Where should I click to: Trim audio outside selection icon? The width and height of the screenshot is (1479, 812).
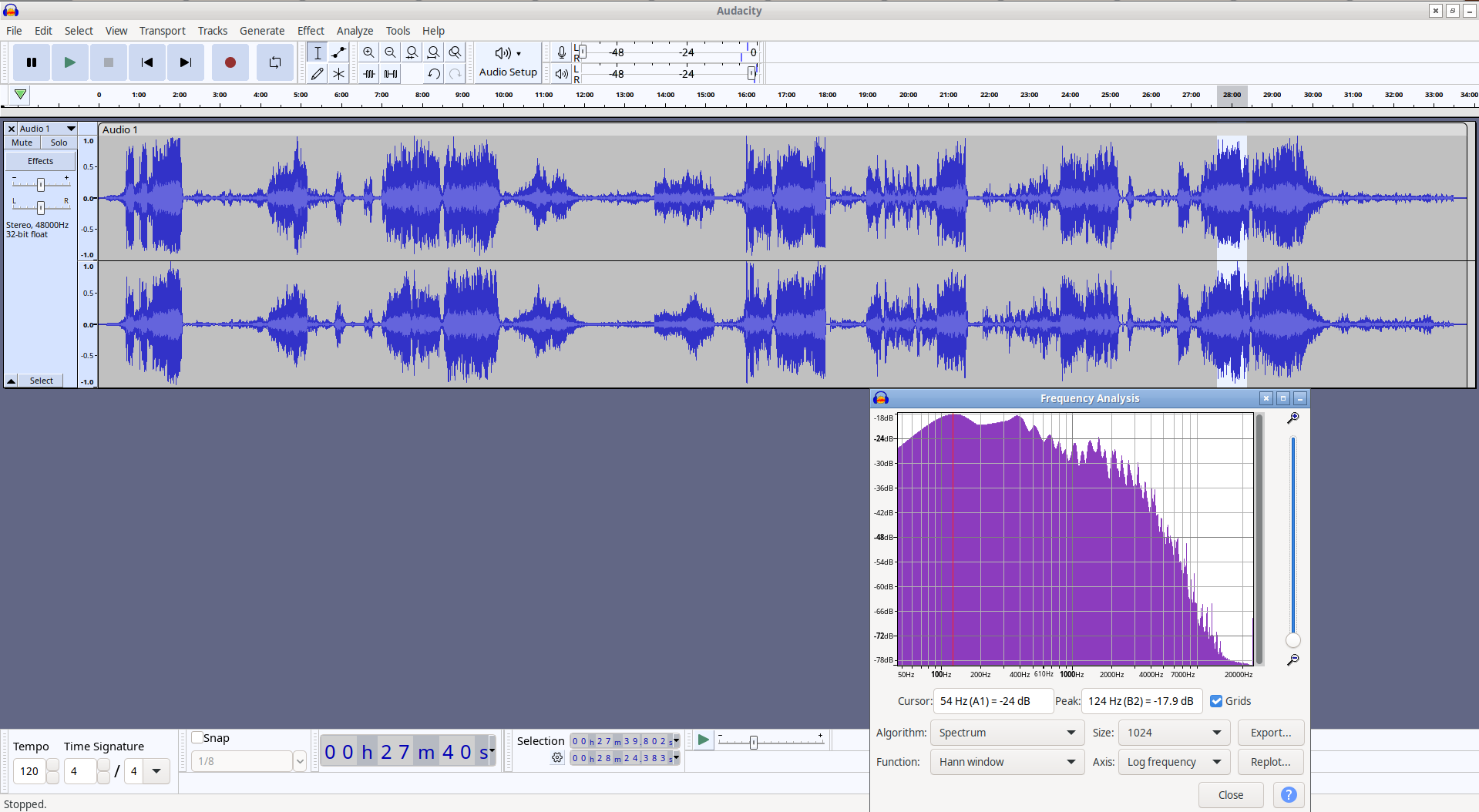(369, 74)
